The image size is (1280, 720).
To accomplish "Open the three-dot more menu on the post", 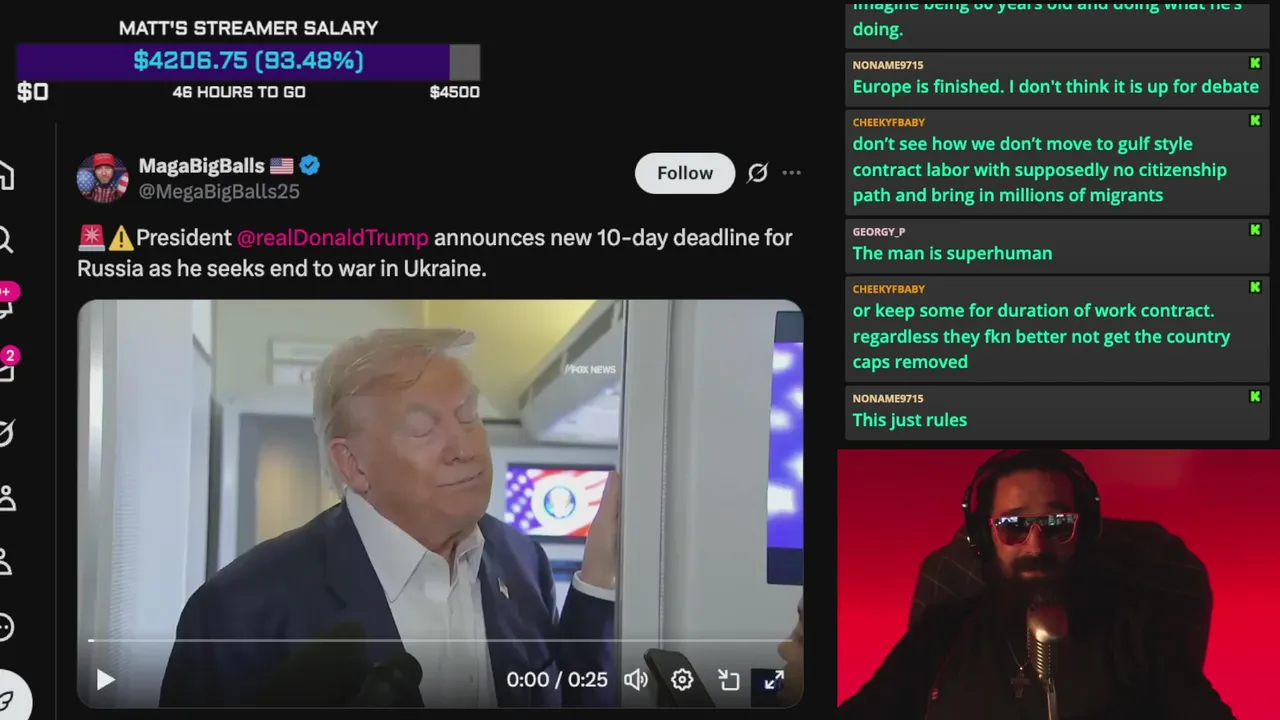I will pyautogui.click(x=791, y=173).
